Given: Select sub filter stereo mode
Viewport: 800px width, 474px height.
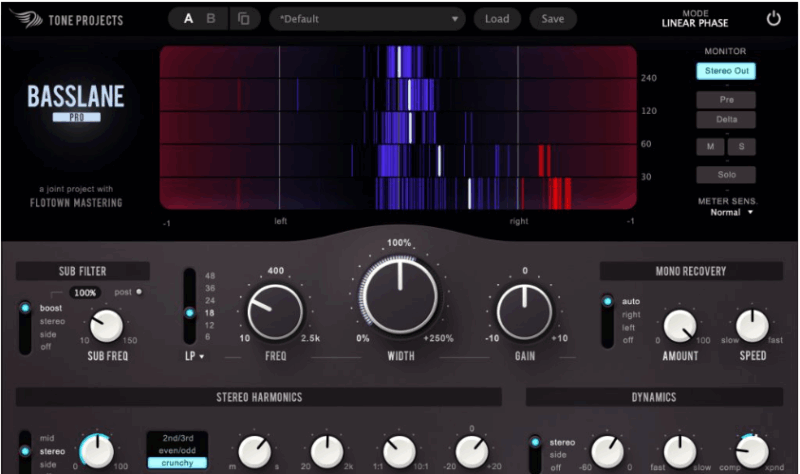Looking at the screenshot, I should point(52,321).
